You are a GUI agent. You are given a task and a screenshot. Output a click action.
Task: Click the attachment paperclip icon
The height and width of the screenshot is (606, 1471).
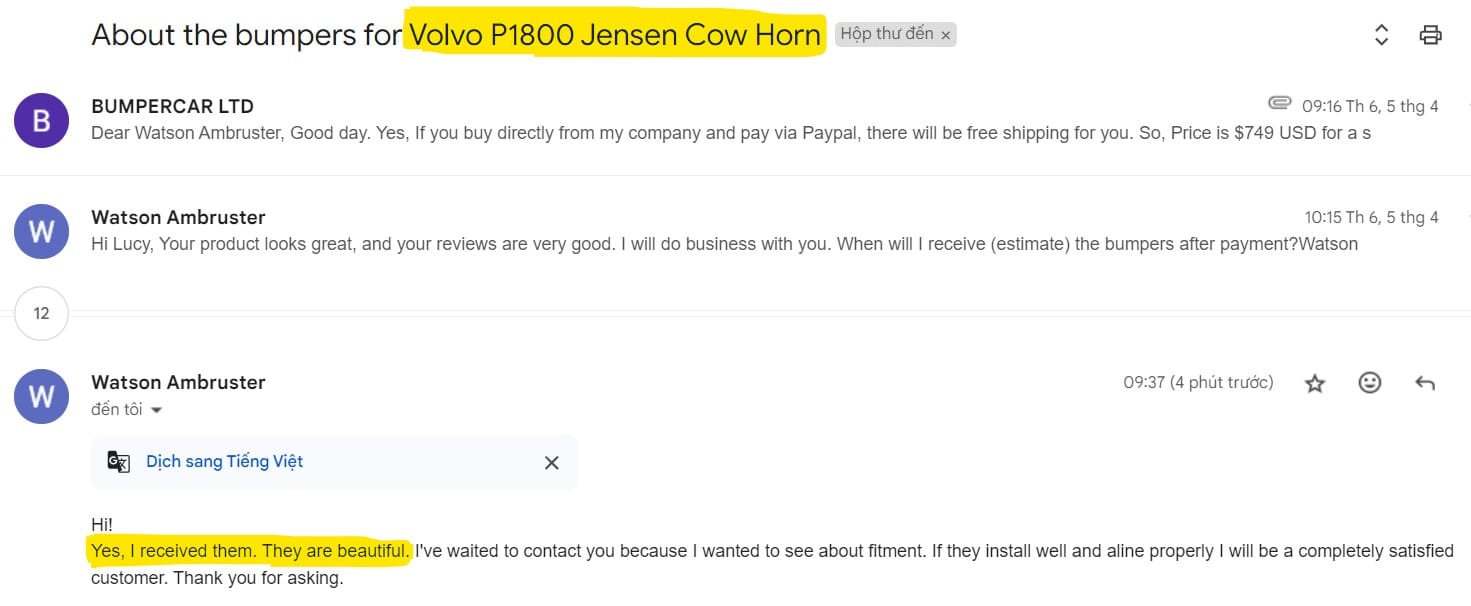click(x=1279, y=103)
